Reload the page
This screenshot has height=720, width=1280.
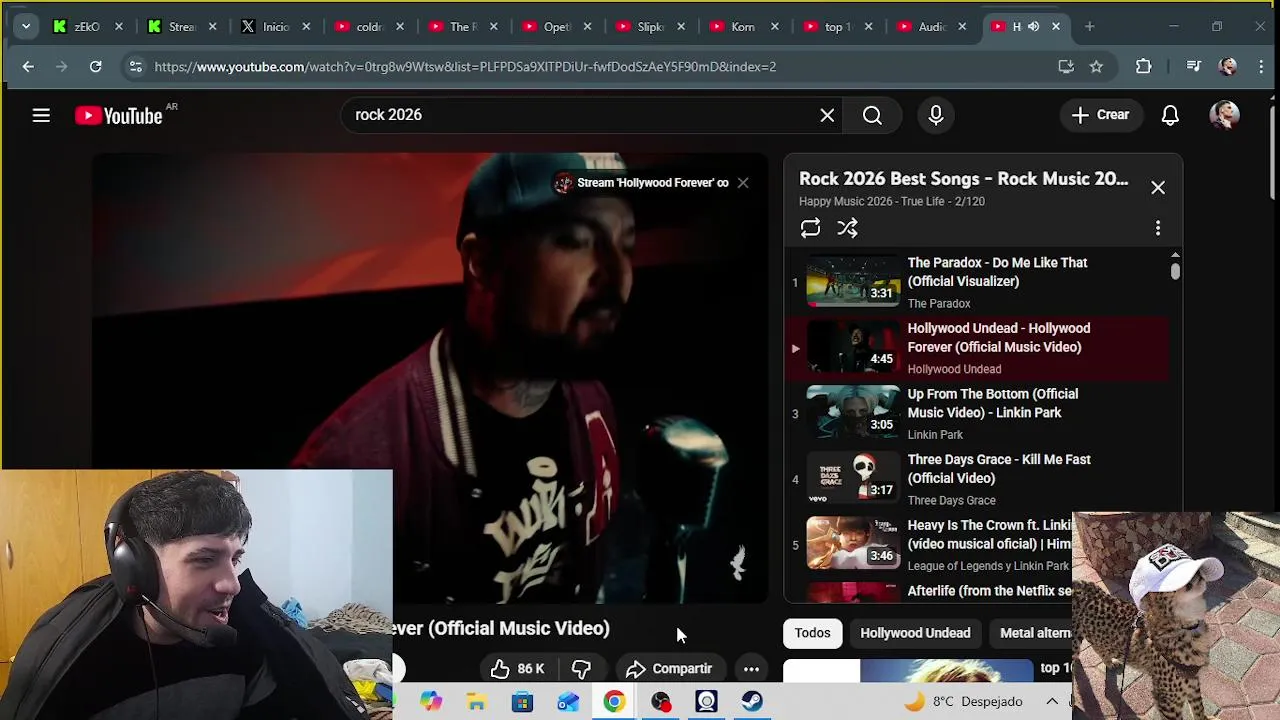click(x=95, y=67)
